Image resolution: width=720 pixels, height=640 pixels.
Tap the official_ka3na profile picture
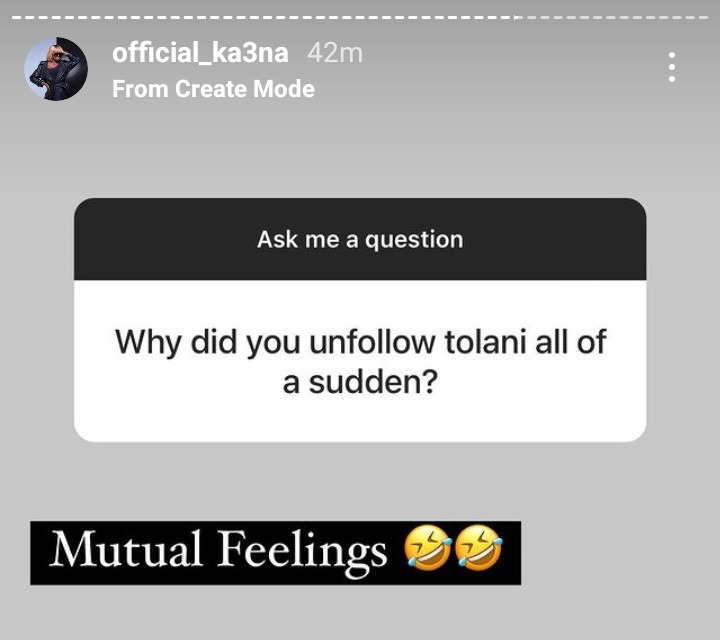click(x=56, y=69)
